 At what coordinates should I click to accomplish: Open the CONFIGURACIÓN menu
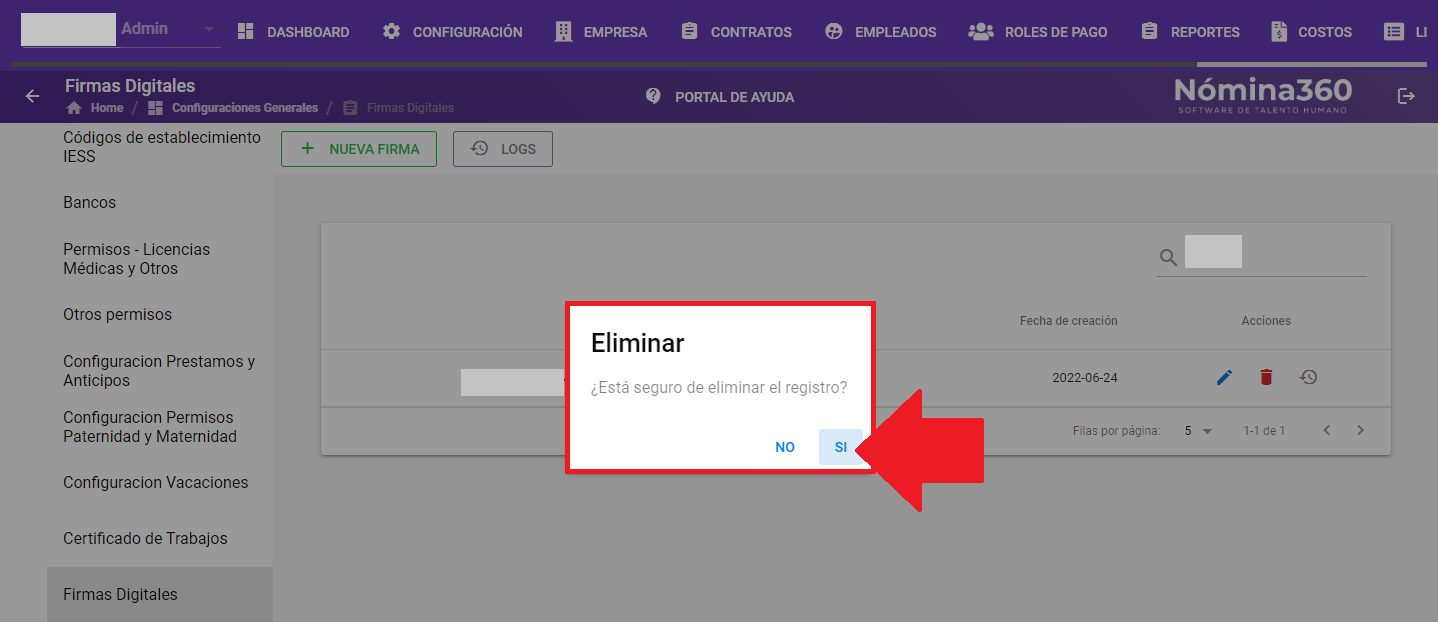[452, 32]
